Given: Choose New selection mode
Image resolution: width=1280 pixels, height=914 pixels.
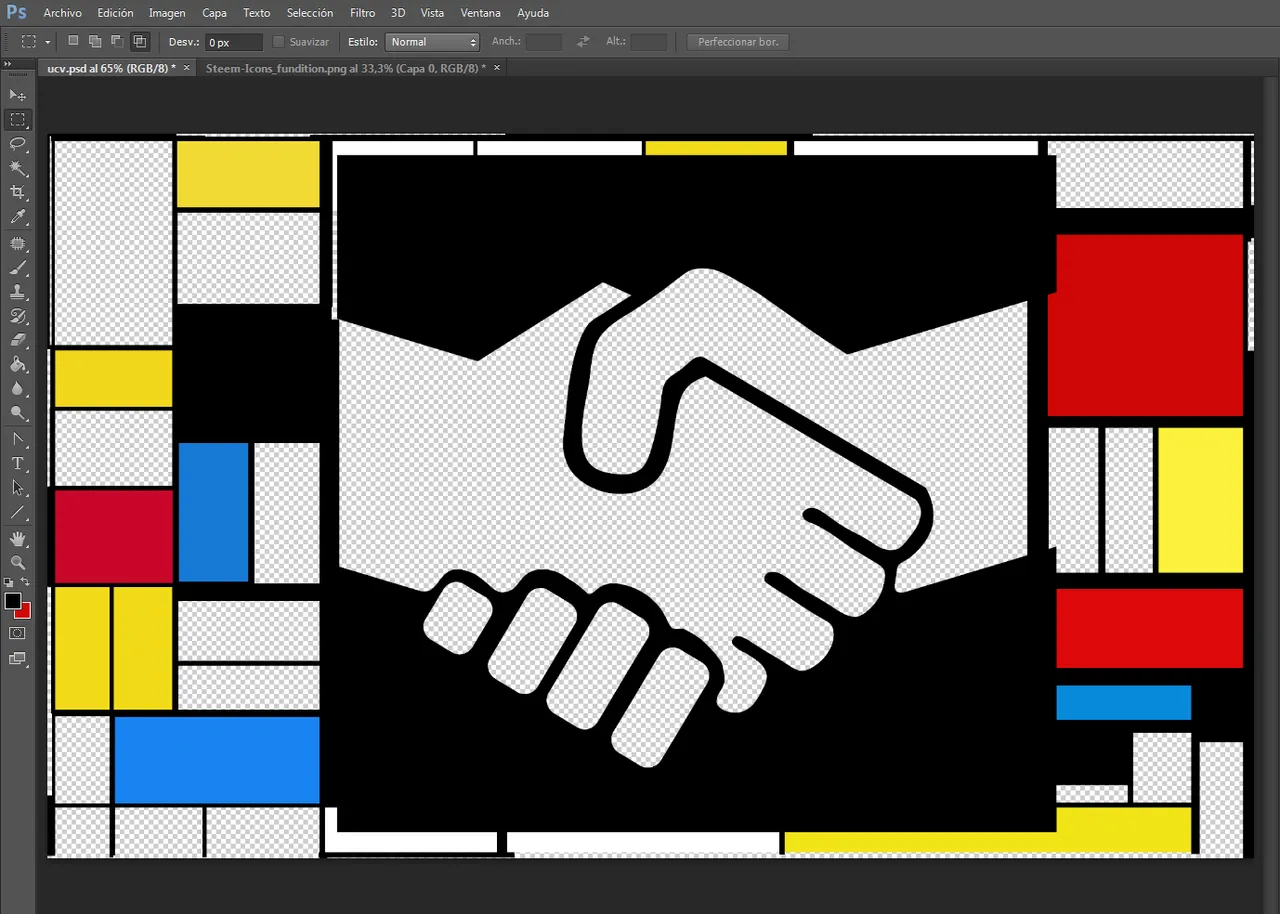Looking at the screenshot, I should pos(73,41).
